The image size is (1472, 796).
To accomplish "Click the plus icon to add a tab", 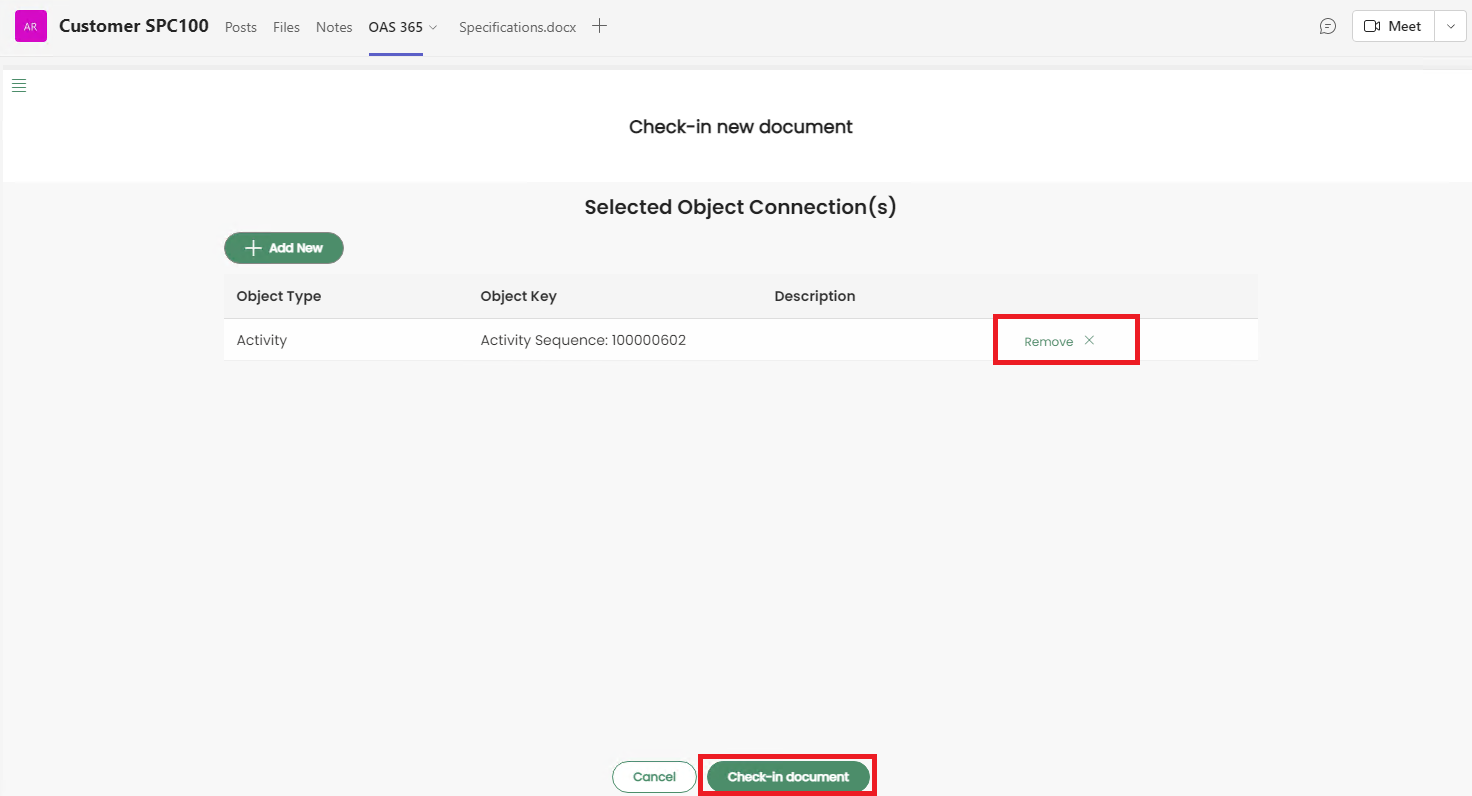I will 599,27.
